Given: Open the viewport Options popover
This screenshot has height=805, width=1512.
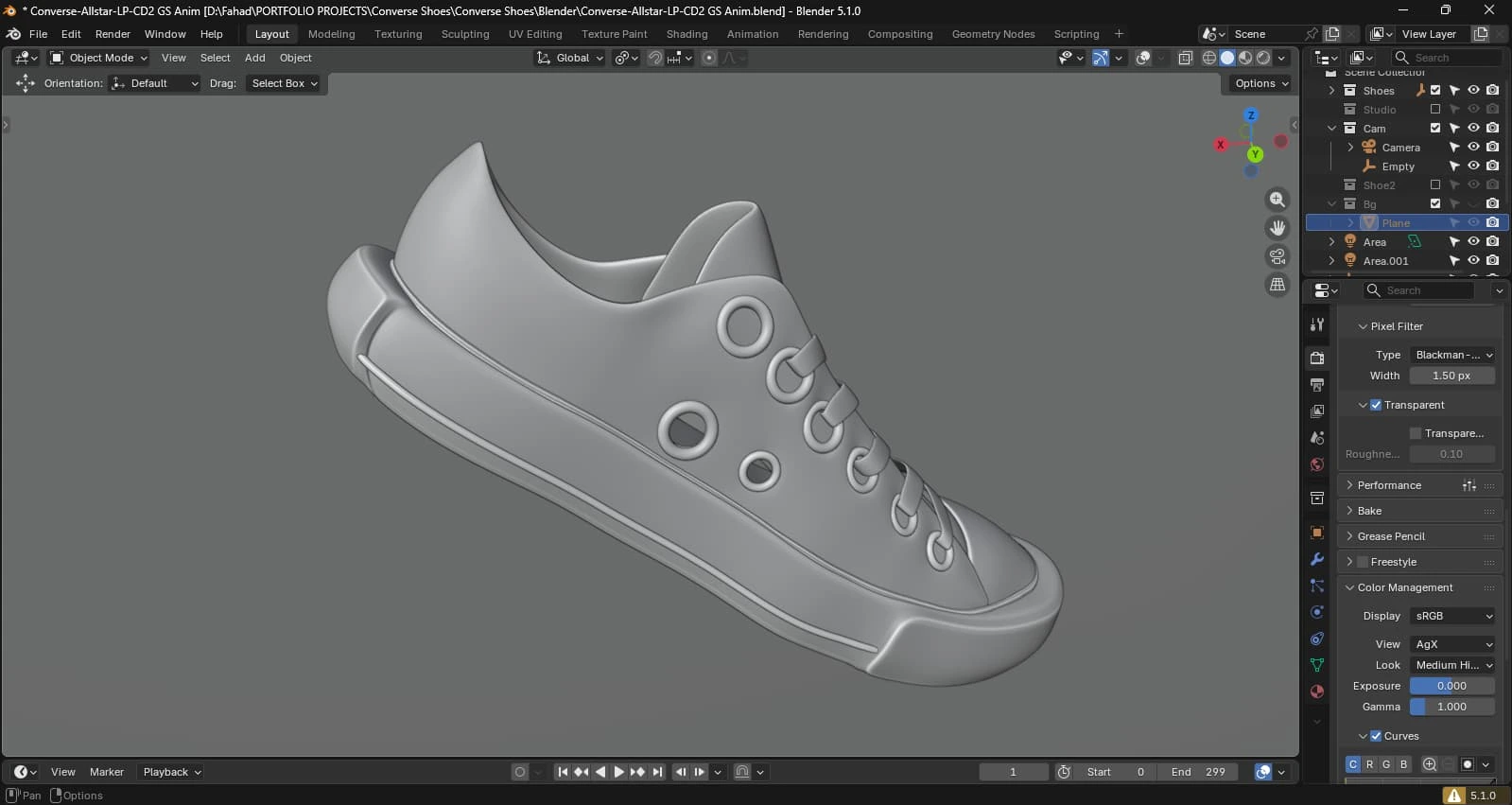Looking at the screenshot, I should pyautogui.click(x=1261, y=83).
